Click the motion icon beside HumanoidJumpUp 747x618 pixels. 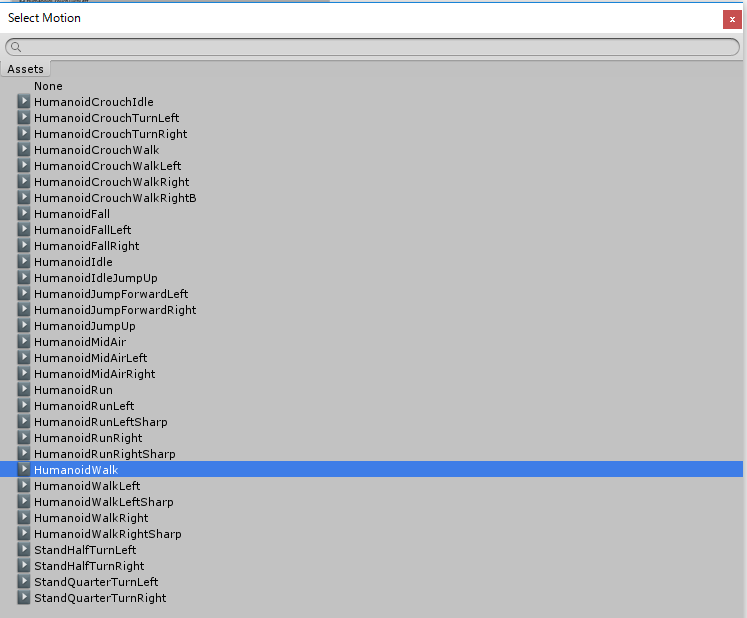tap(24, 326)
